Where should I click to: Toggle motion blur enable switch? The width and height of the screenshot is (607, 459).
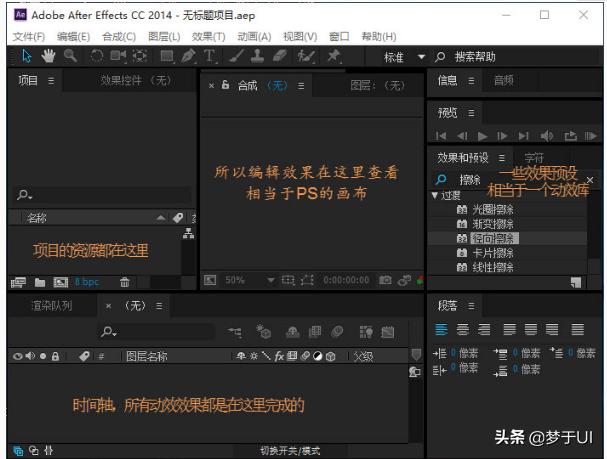(337, 332)
